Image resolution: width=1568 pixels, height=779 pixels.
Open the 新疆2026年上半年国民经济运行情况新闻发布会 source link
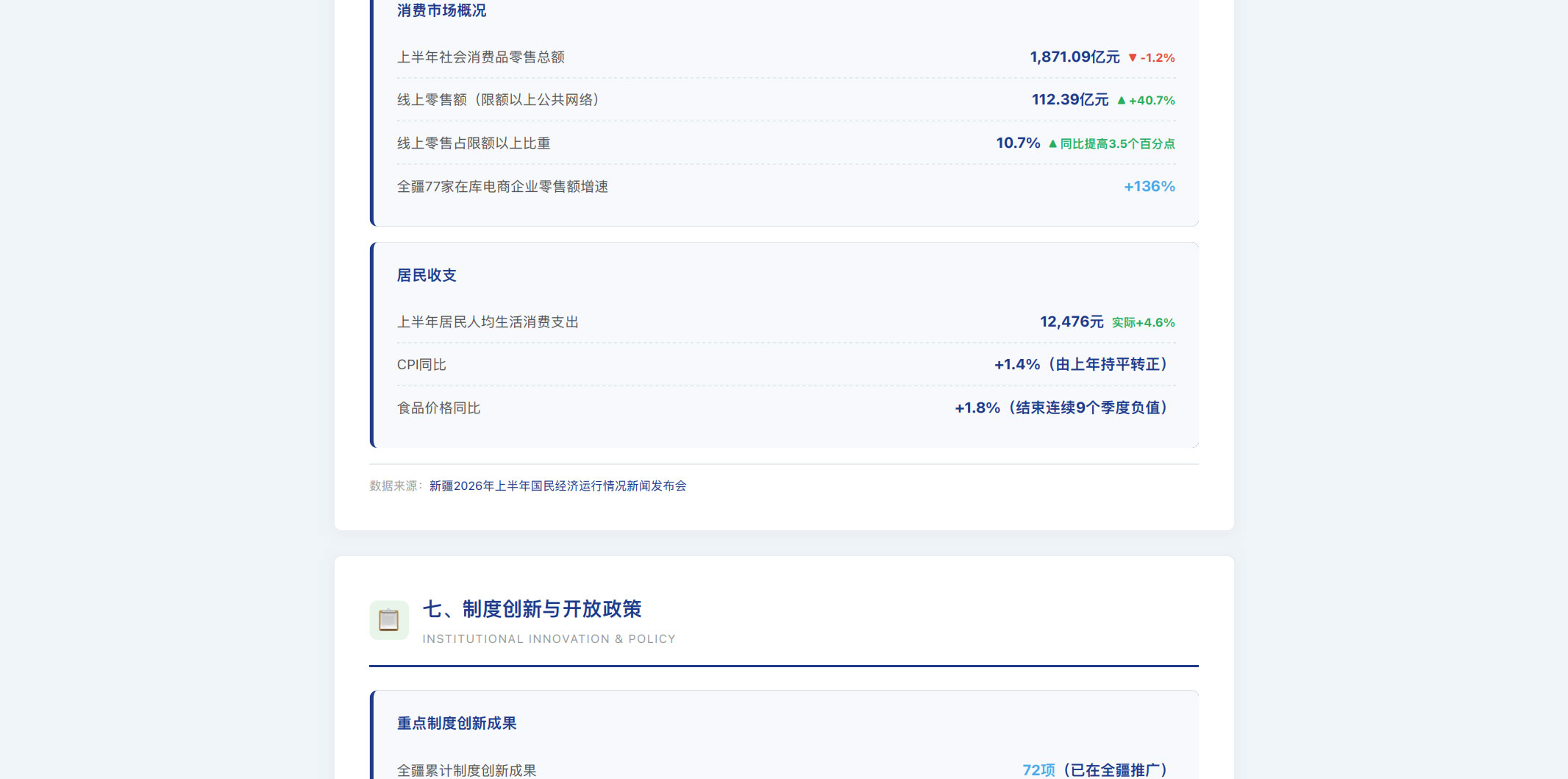pos(557,486)
